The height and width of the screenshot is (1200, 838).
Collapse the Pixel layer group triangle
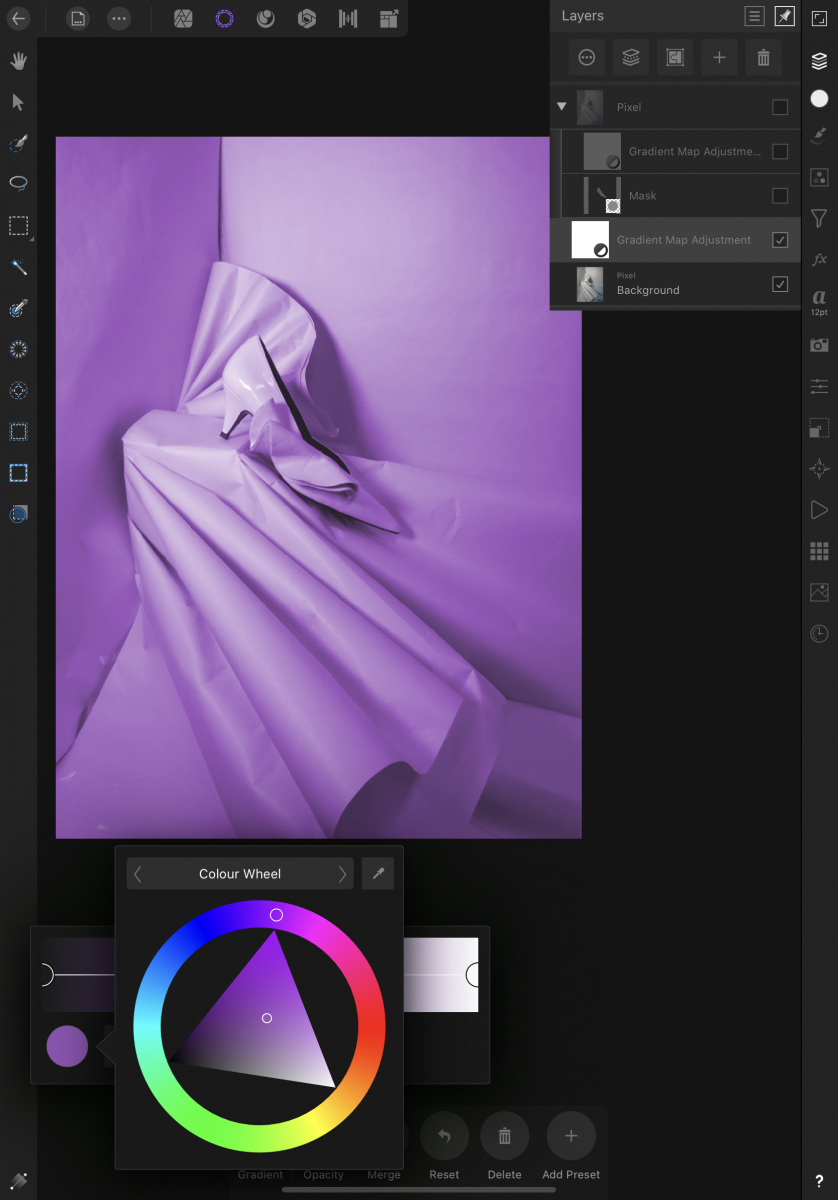pos(562,107)
